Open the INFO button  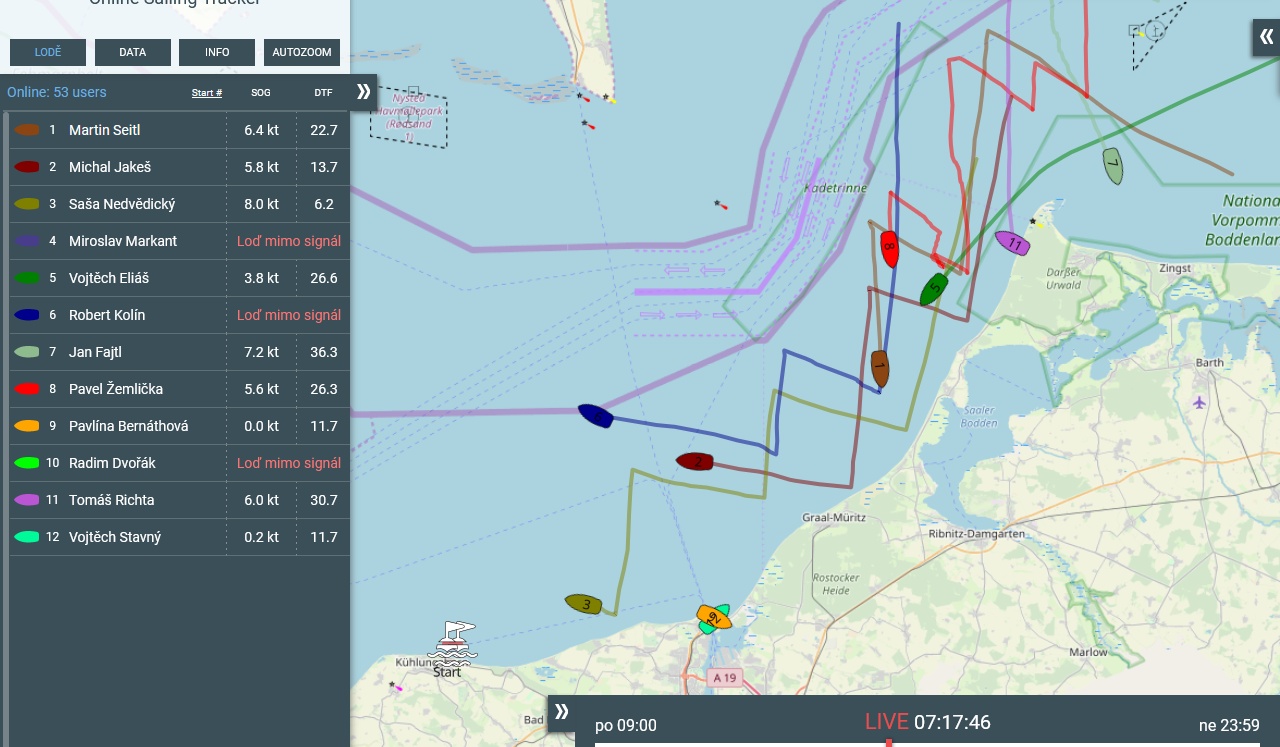coord(217,52)
